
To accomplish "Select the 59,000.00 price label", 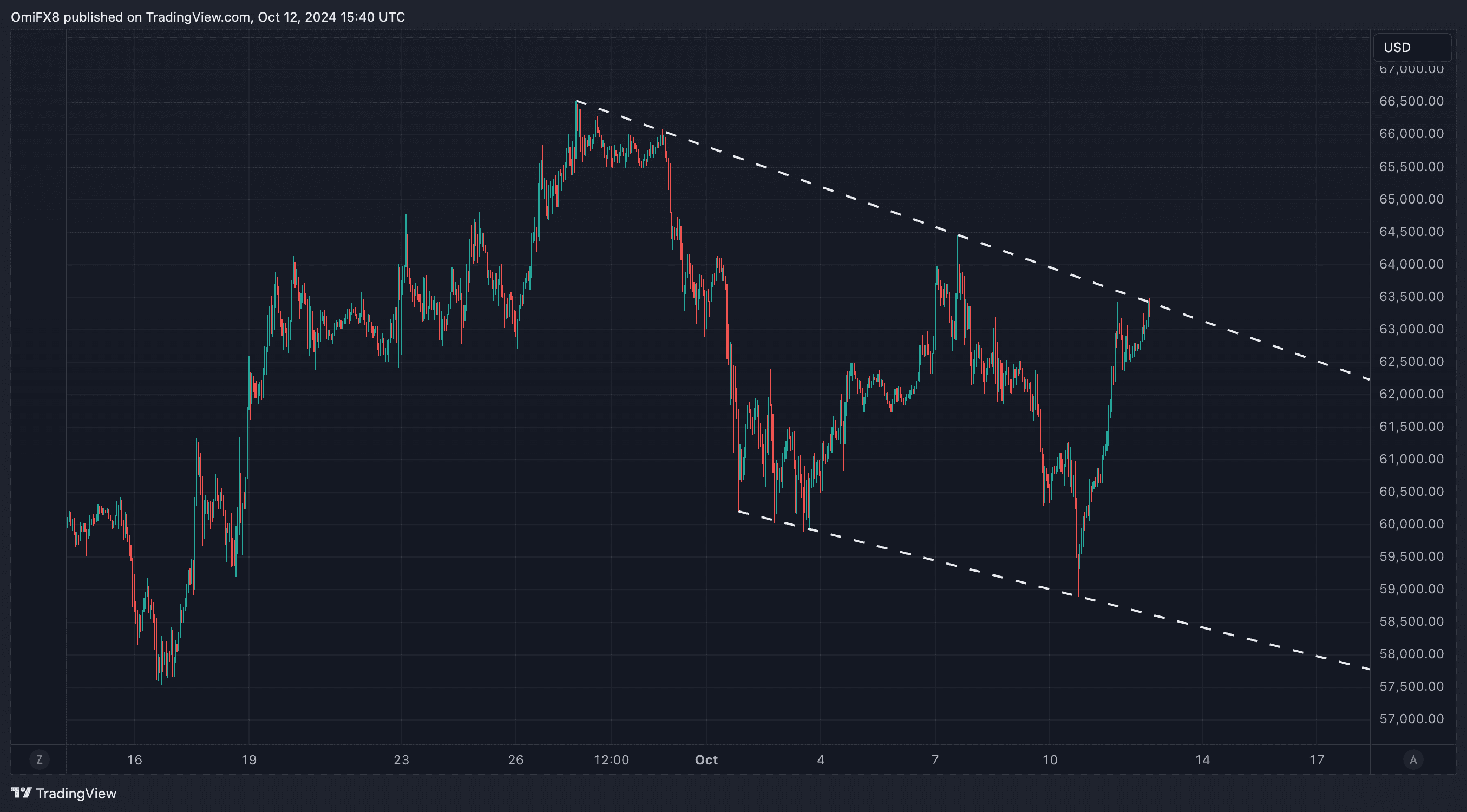I will click(1411, 589).
